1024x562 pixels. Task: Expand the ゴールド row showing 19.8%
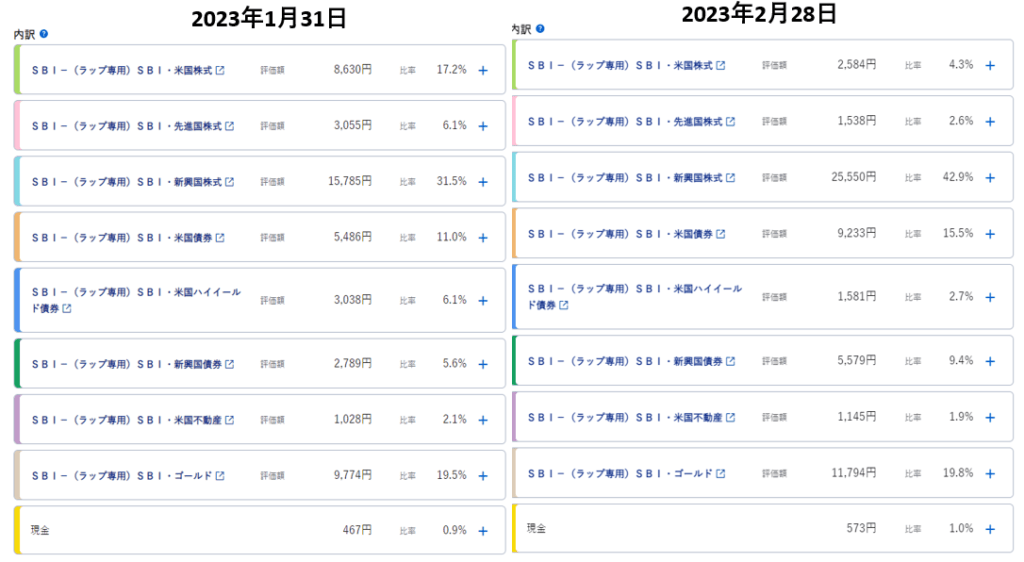(x=991, y=473)
